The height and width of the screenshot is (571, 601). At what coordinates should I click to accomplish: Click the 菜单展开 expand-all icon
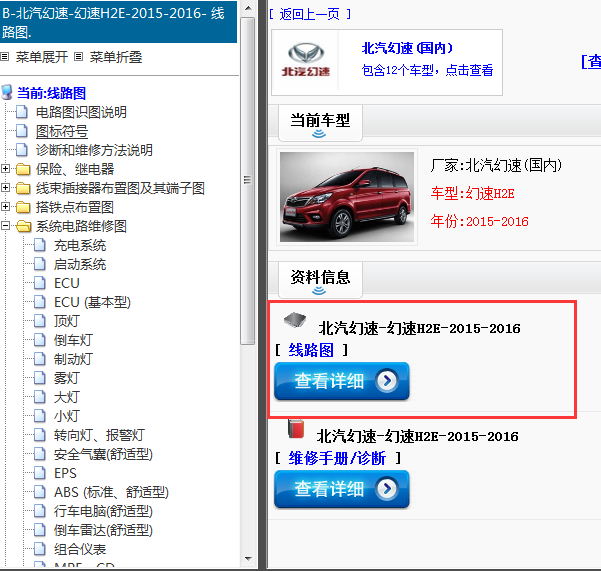coord(5,57)
